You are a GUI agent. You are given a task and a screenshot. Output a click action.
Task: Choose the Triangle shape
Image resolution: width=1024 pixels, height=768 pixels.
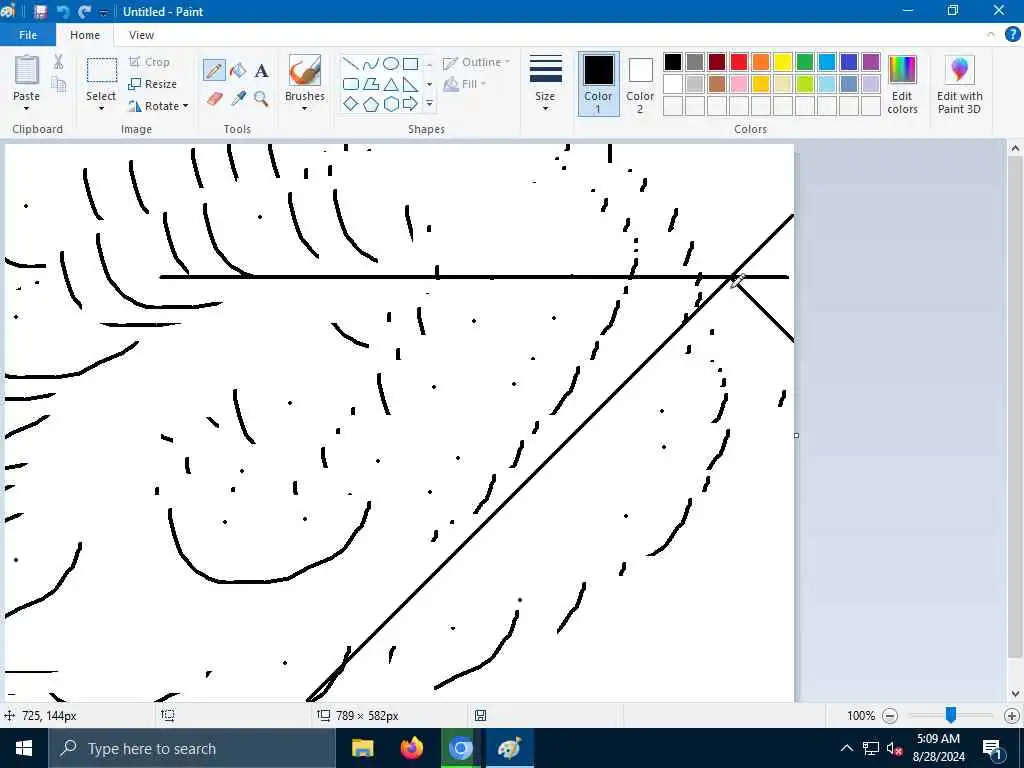[391, 84]
